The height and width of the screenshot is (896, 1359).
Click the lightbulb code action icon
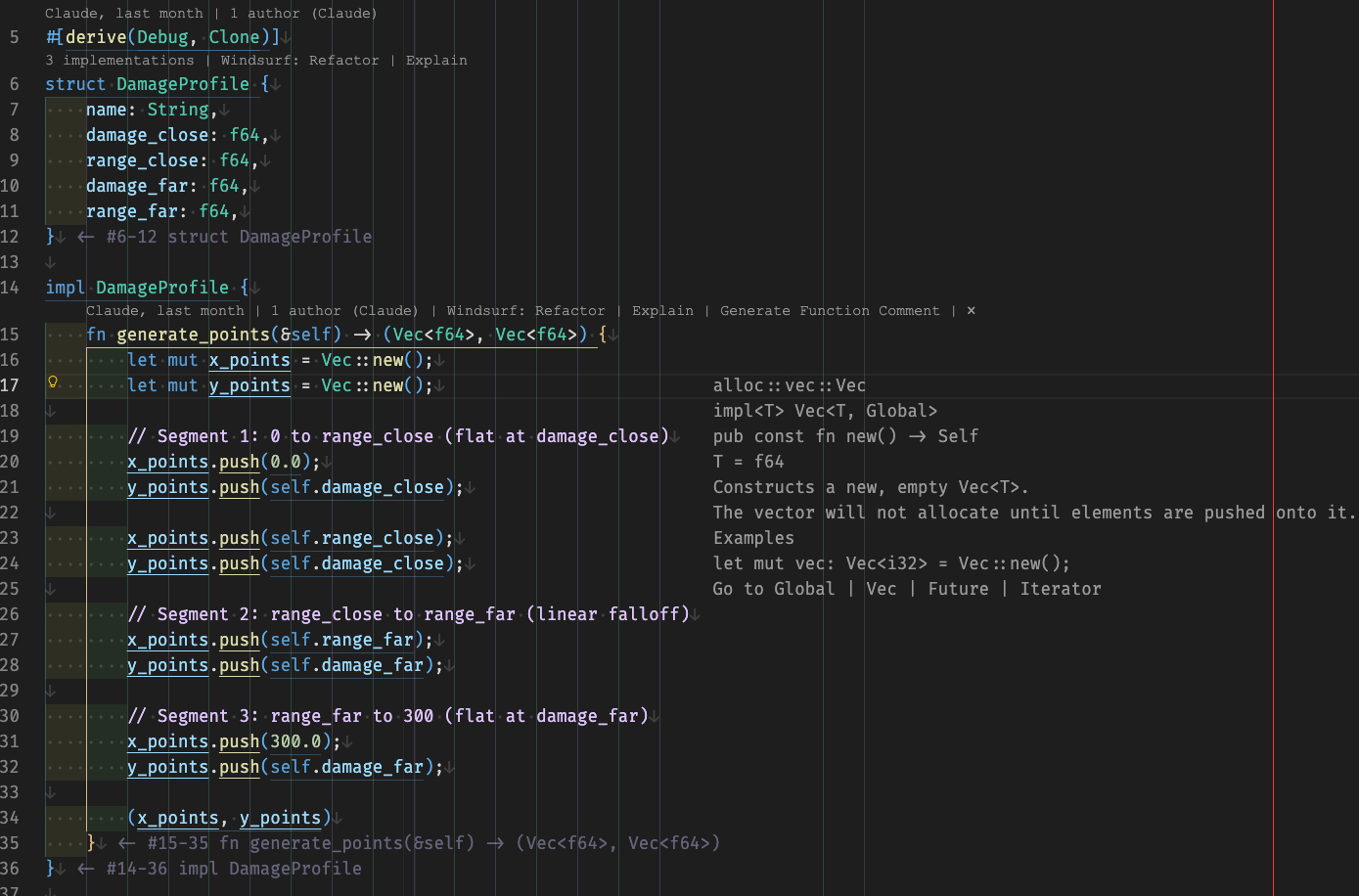(x=53, y=382)
